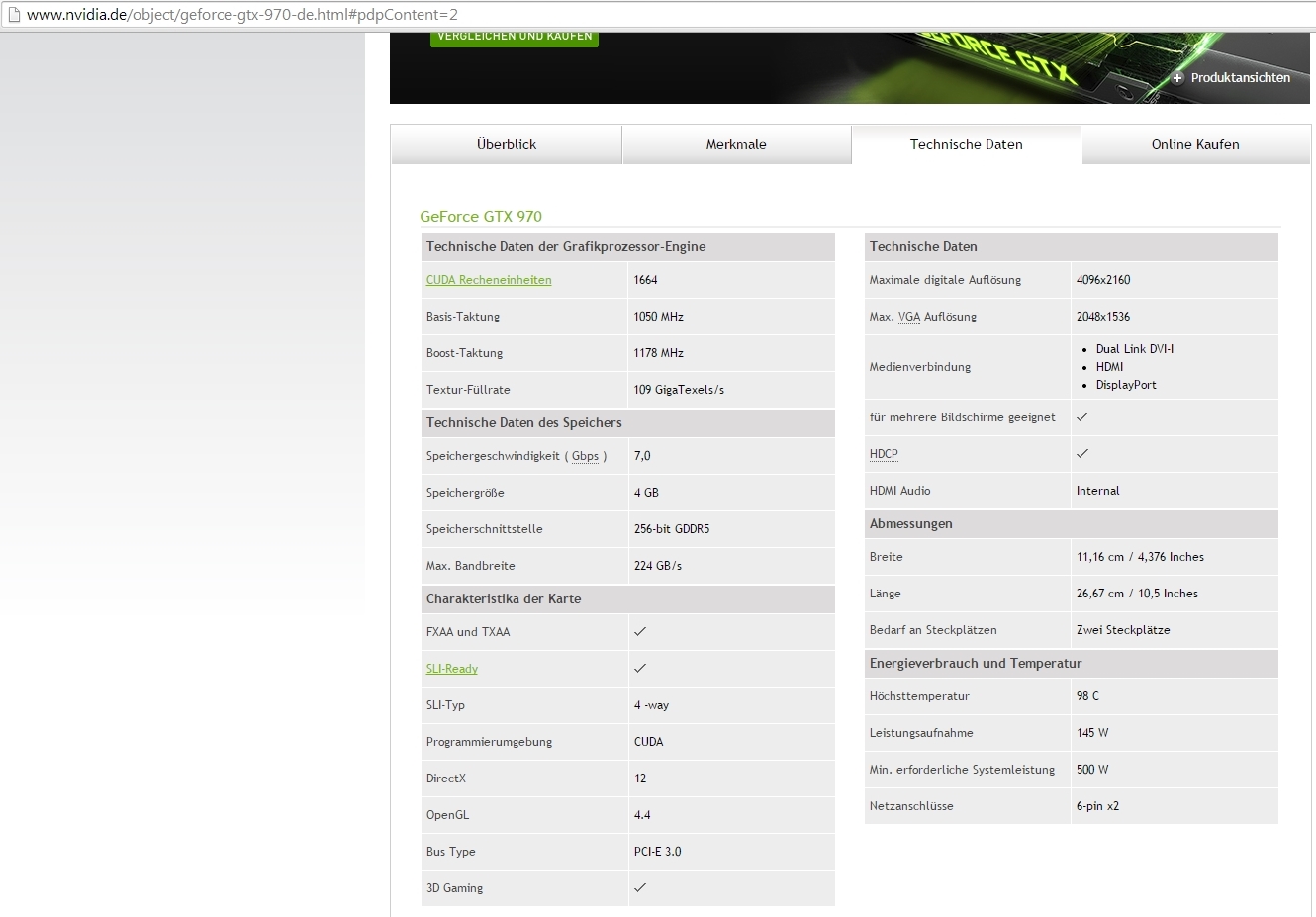Click the Speicherschnittstelle label
Viewport: 1316px width, 917px height.
click(x=485, y=529)
